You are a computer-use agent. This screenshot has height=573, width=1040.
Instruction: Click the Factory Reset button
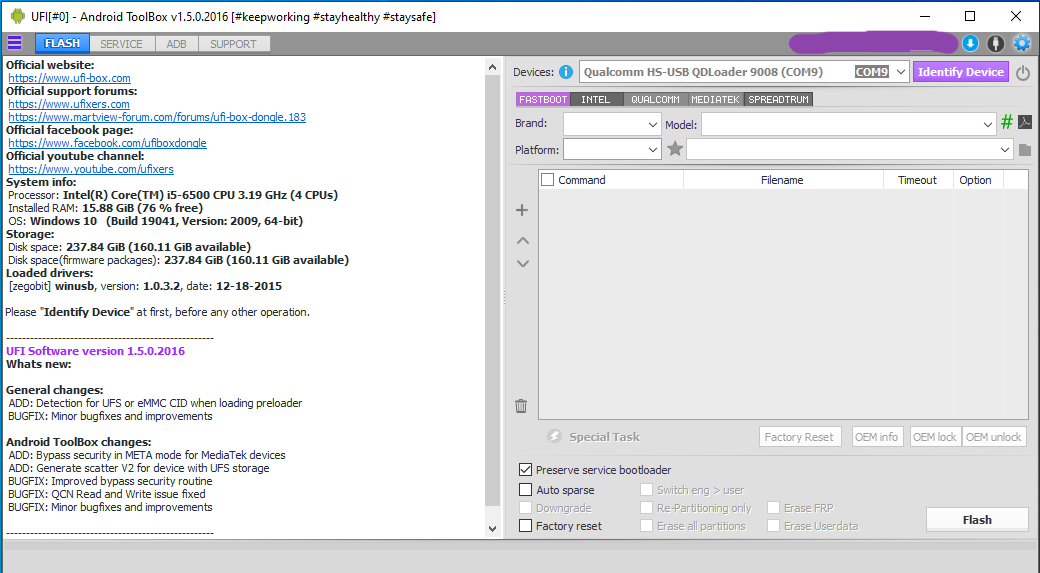799,436
